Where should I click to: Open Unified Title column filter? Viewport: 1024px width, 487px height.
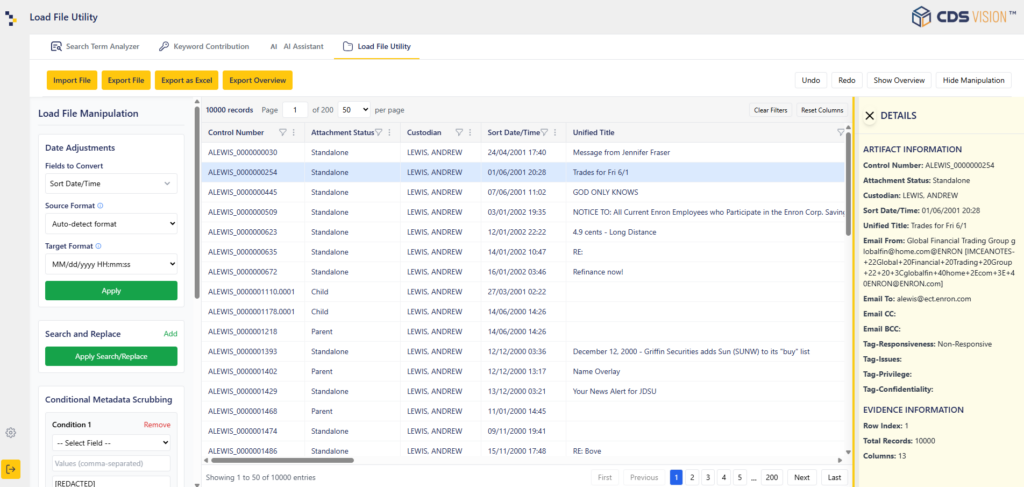(x=840, y=133)
